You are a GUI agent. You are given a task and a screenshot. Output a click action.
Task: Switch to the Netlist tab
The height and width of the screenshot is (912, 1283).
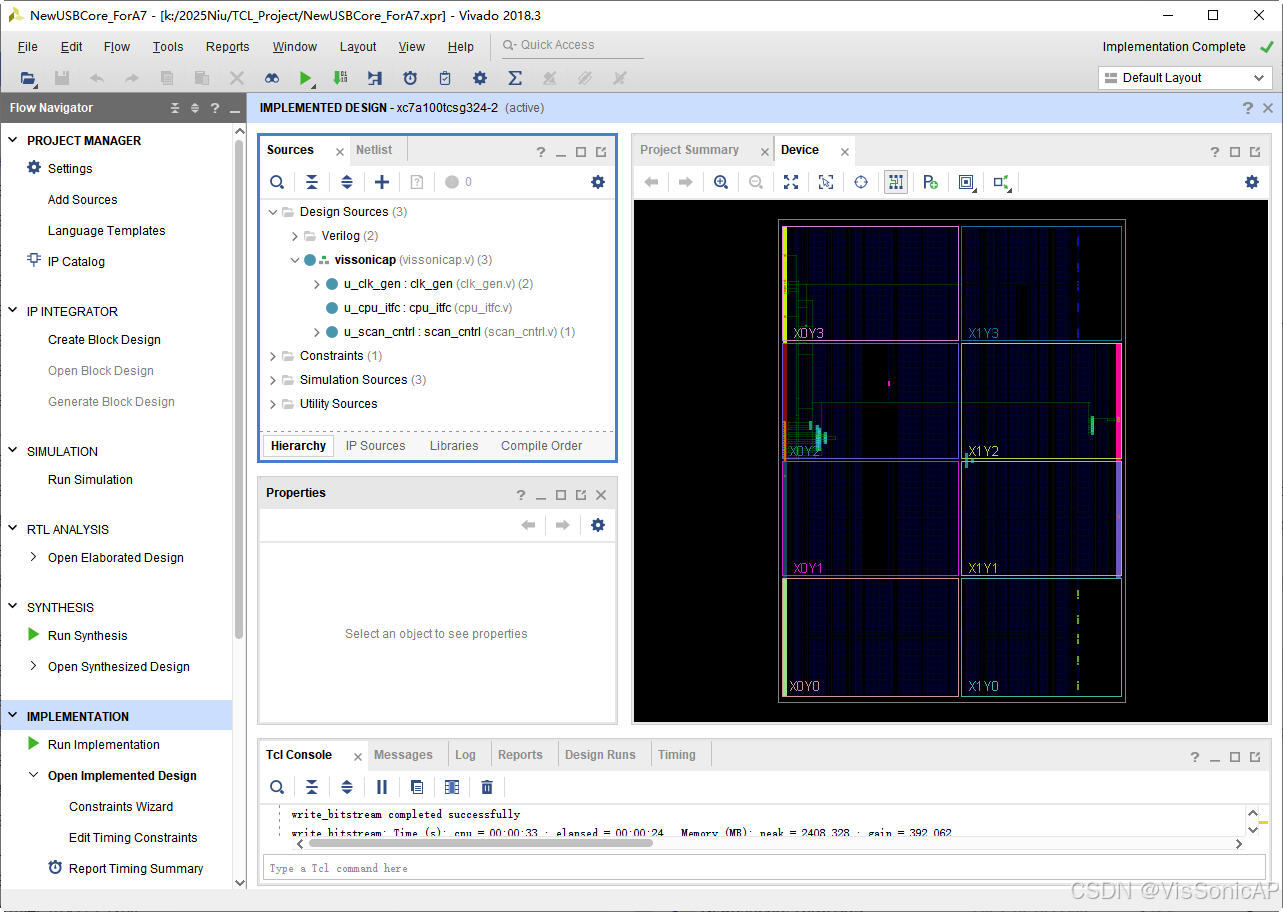(374, 150)
